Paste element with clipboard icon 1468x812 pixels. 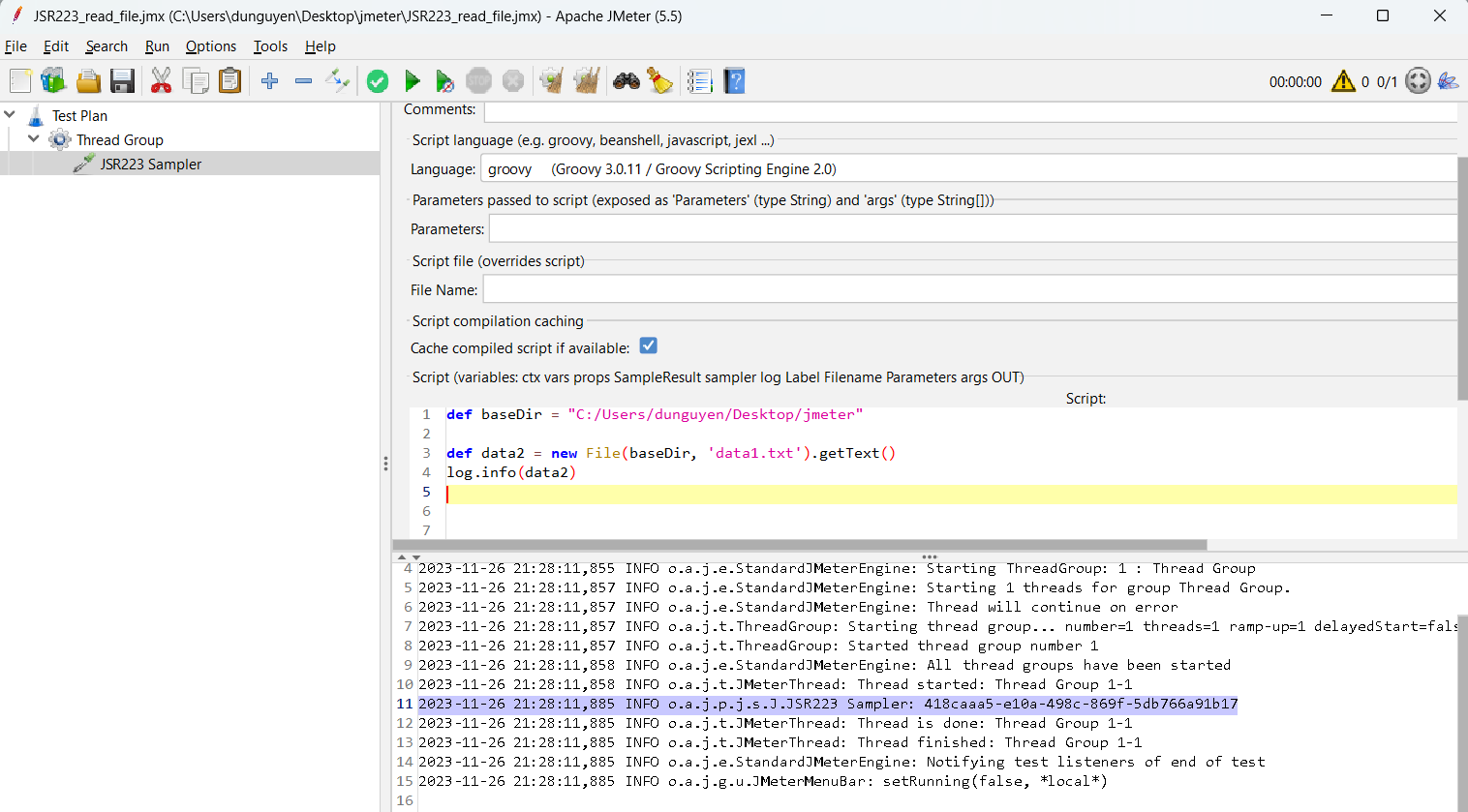tap(229, 81)
